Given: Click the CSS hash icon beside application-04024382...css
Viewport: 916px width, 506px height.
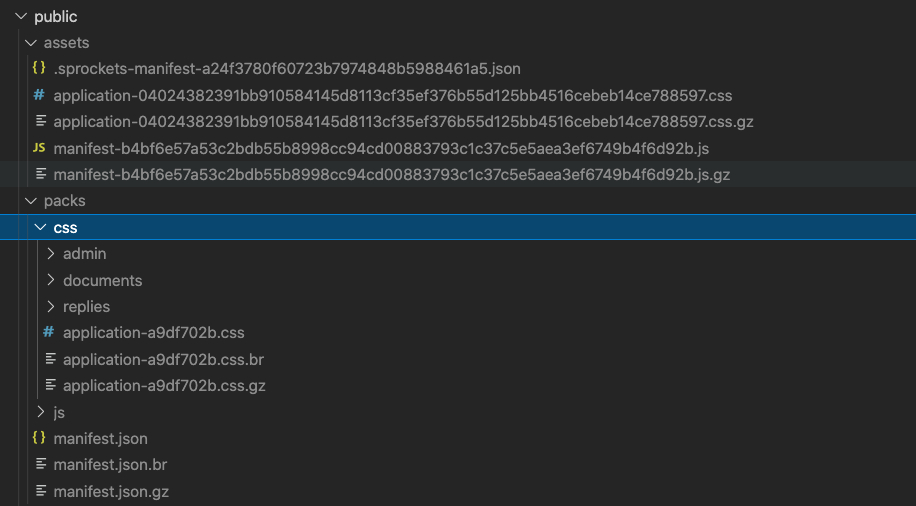Looking at the screenshot, I should click(39, 95).
